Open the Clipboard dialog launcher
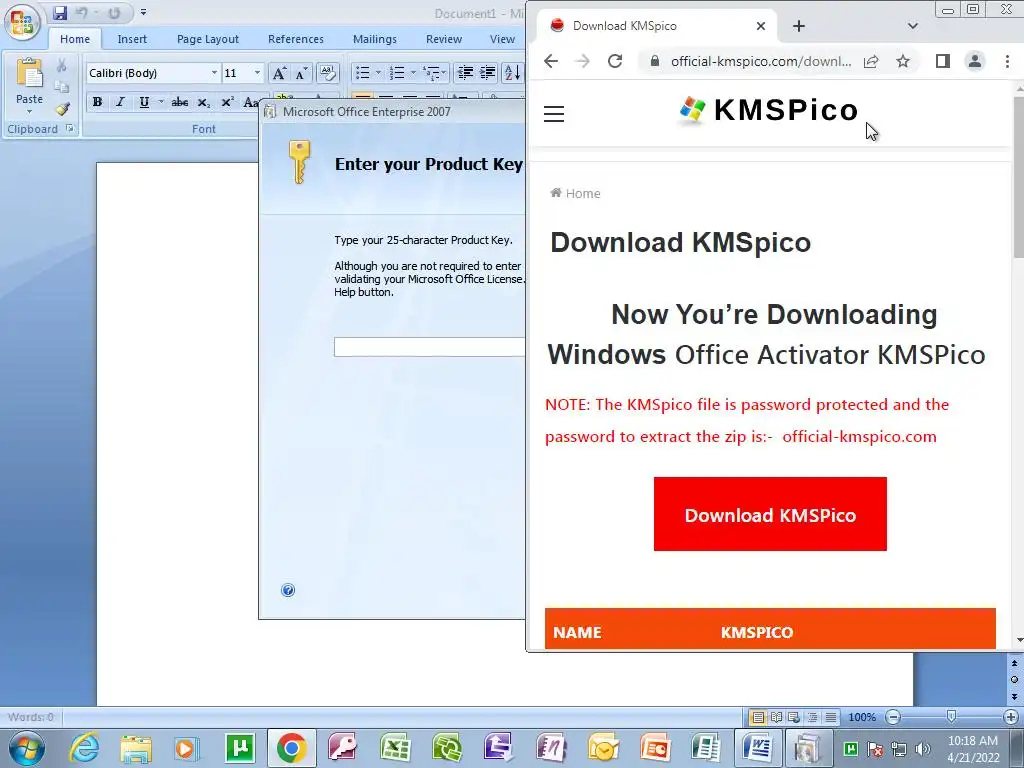This screenshot has height=768, width=1024. point(70,129)
